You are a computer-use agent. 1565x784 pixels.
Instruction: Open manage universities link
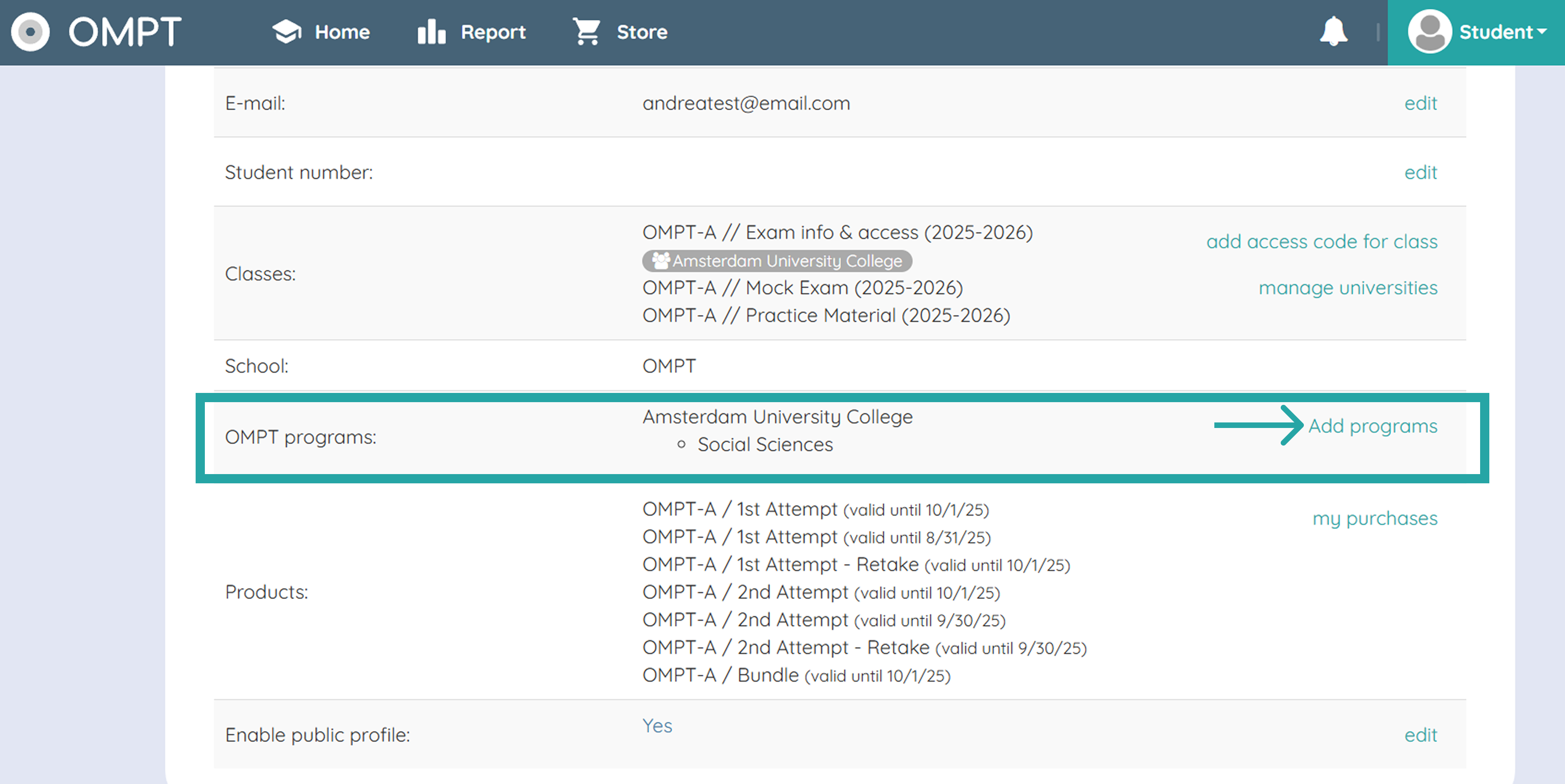click(x=1348, y=288)
